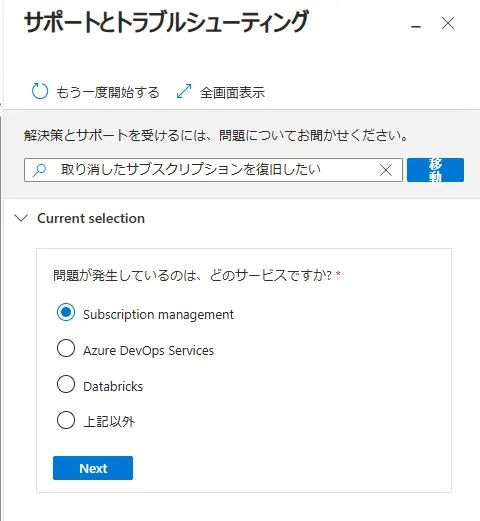The height and width of the screenshot is (521, 480).
Task: Click the Current selection heading
Action: point(91,218)
